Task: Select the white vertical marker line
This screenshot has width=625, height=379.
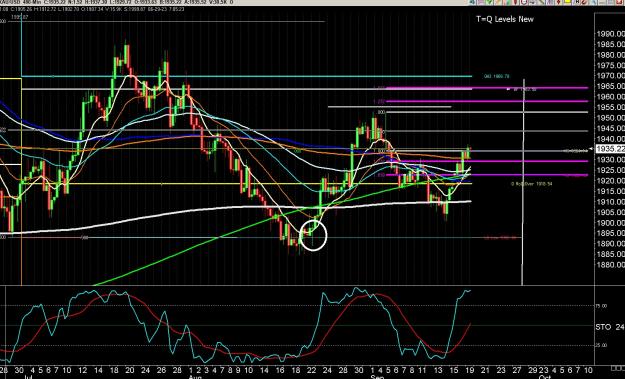Action: point(523,182)
